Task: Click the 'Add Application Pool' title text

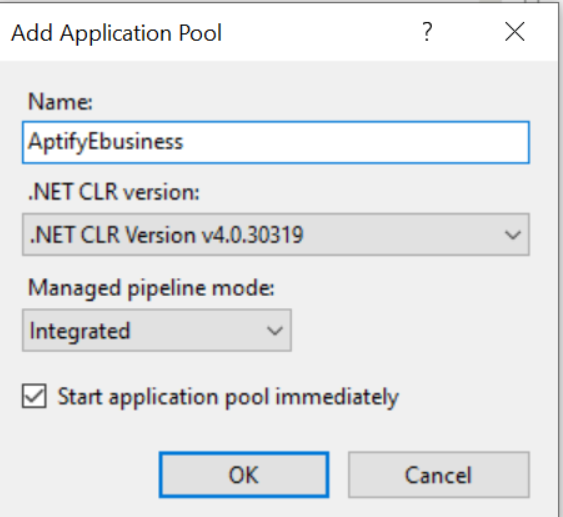Action: click(116, 33)
